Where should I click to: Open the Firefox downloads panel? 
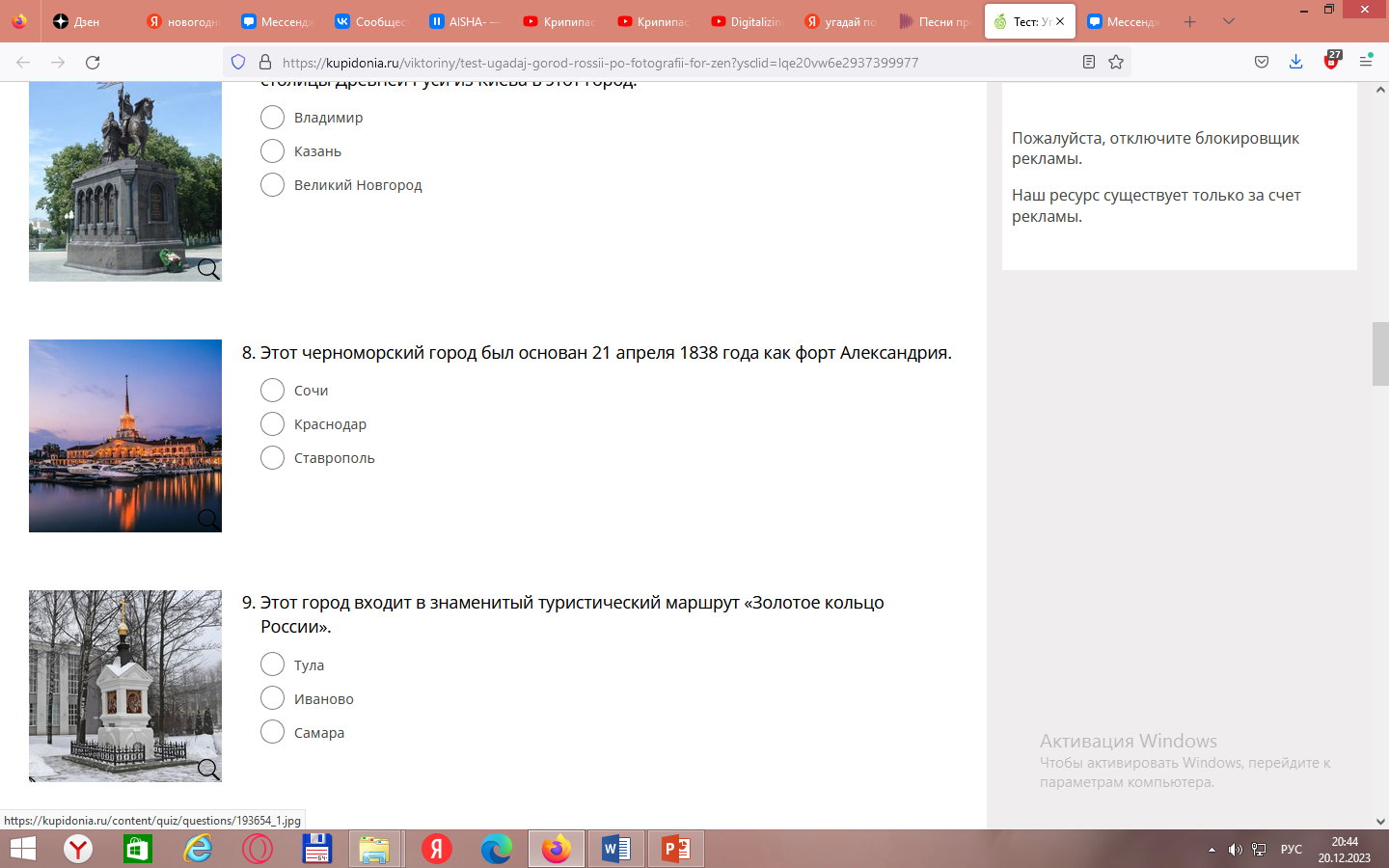coord(1295,63)
